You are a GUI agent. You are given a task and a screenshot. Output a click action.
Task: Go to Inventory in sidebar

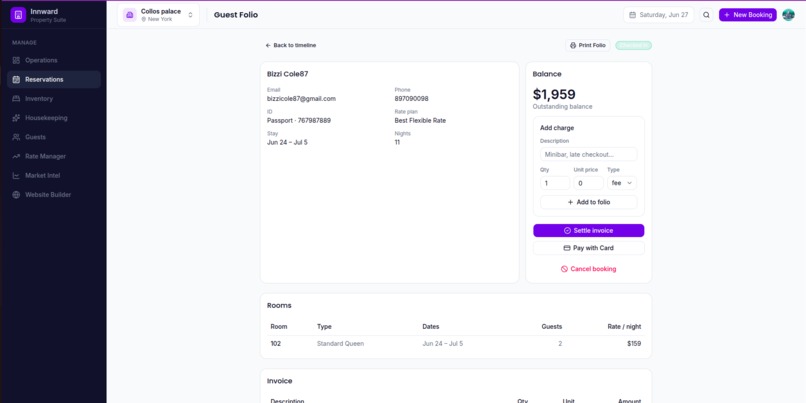[53, 99]
